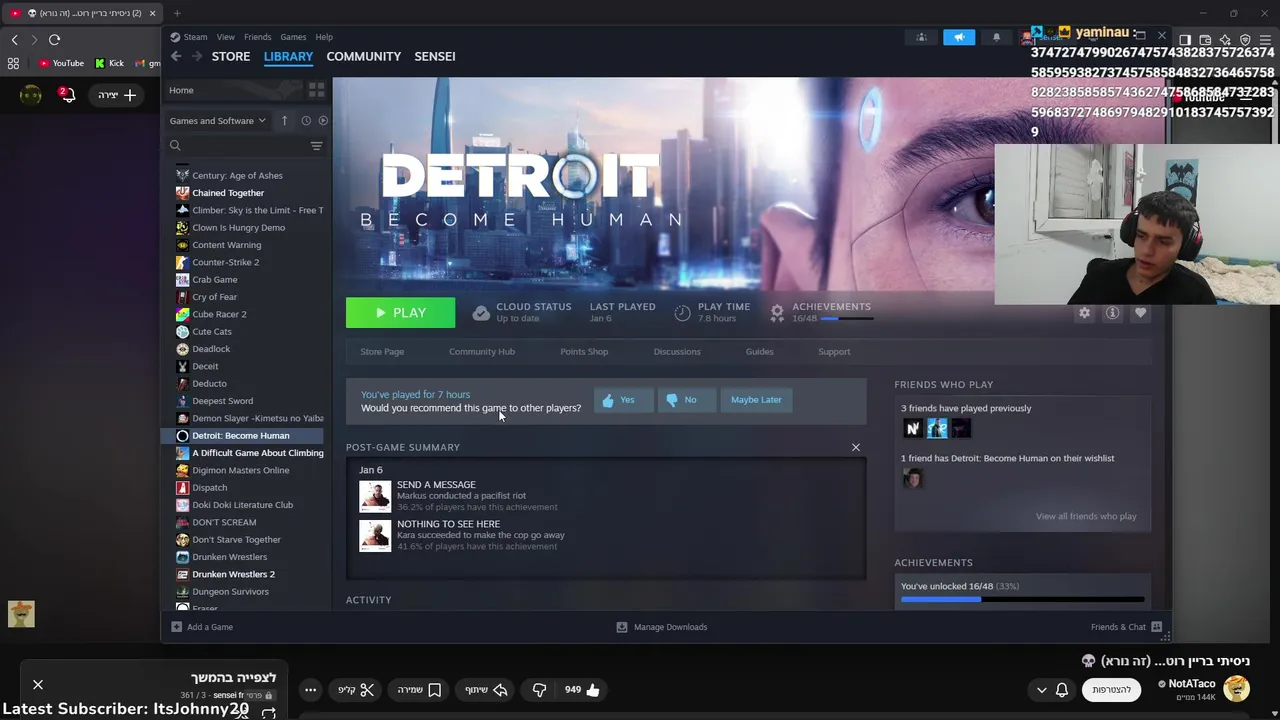
Task: Click the 16/48 unlocked achievements progress bar
Action: 1022,599
